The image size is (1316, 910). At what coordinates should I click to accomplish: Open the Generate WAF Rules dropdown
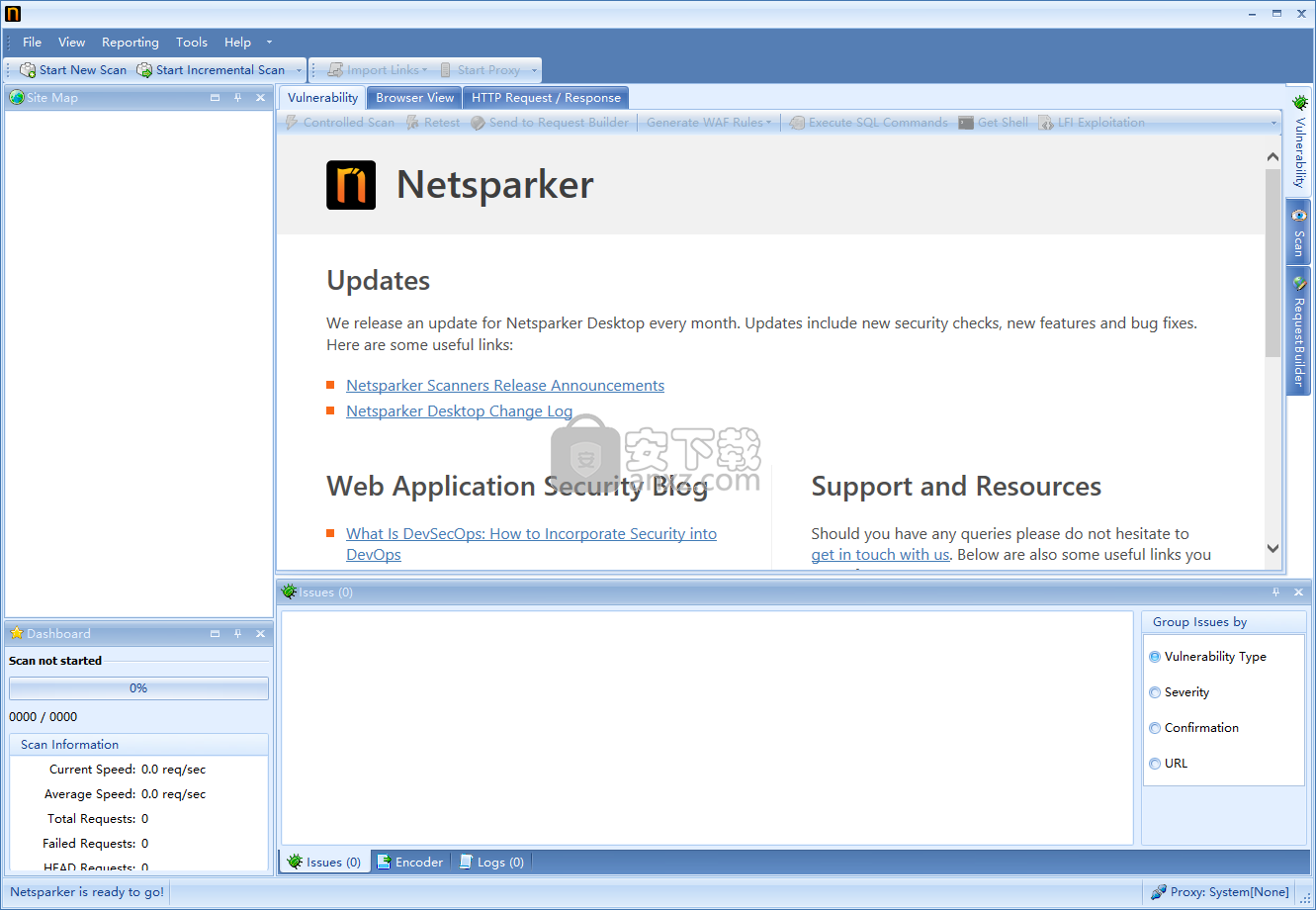click(709, 123)
